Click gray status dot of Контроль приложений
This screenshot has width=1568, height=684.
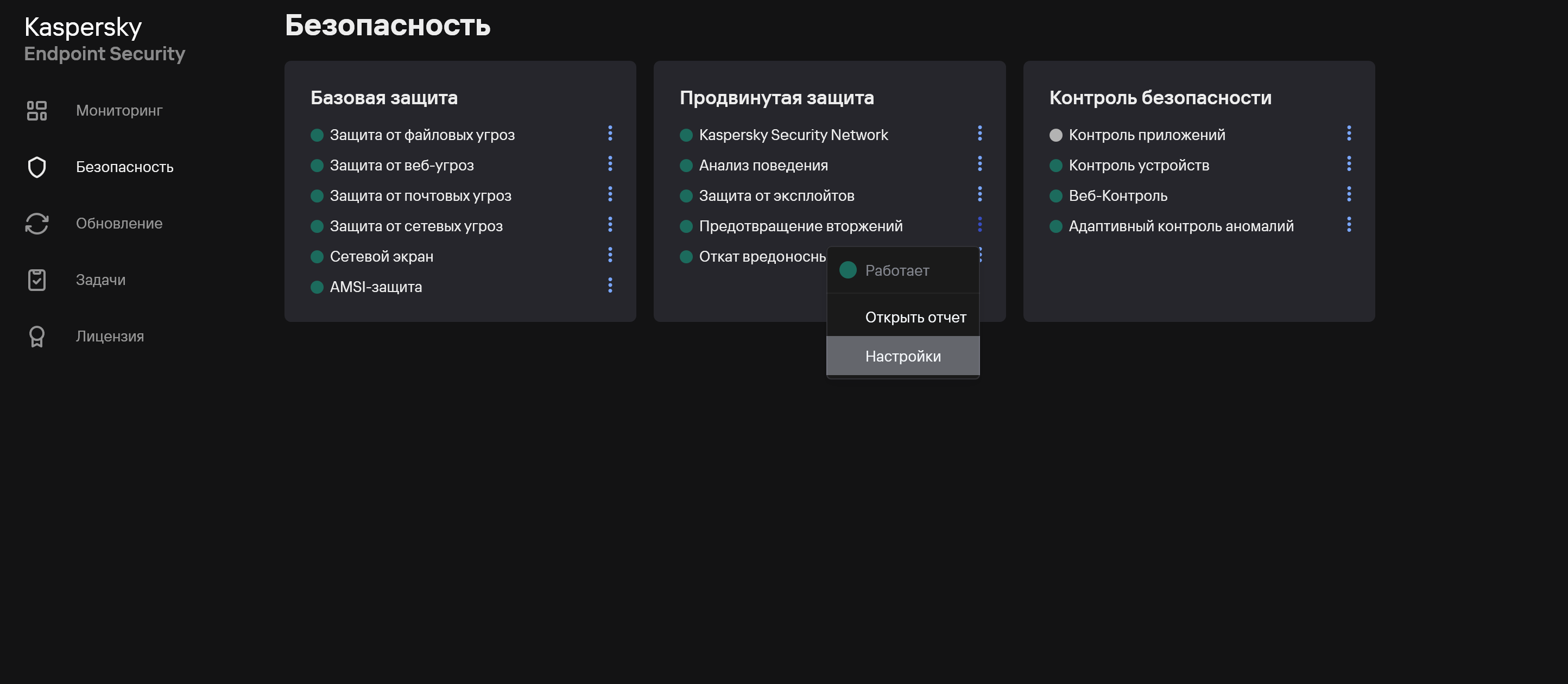point(1055,135)
